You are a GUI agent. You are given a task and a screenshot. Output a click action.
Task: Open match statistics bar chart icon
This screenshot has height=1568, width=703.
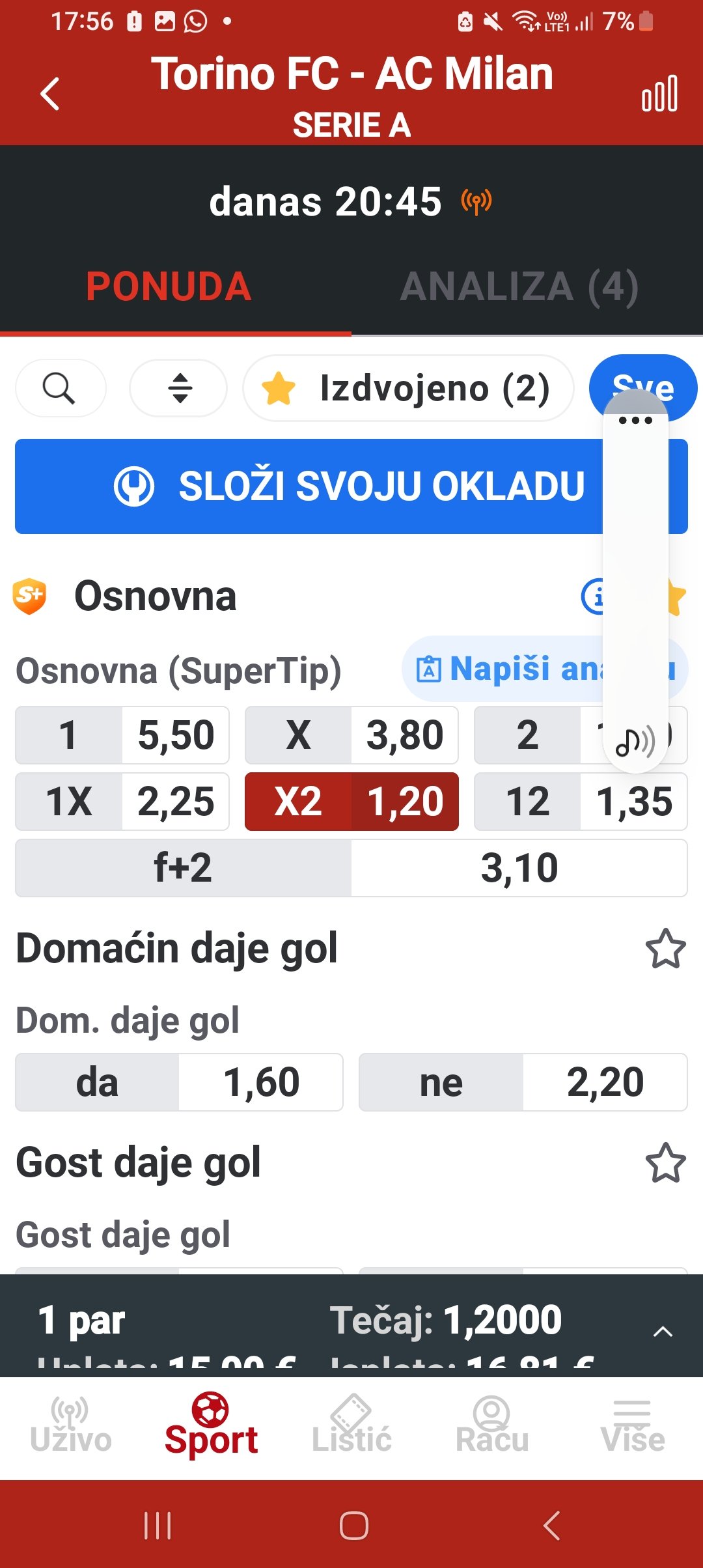click(x=659, y=94)
